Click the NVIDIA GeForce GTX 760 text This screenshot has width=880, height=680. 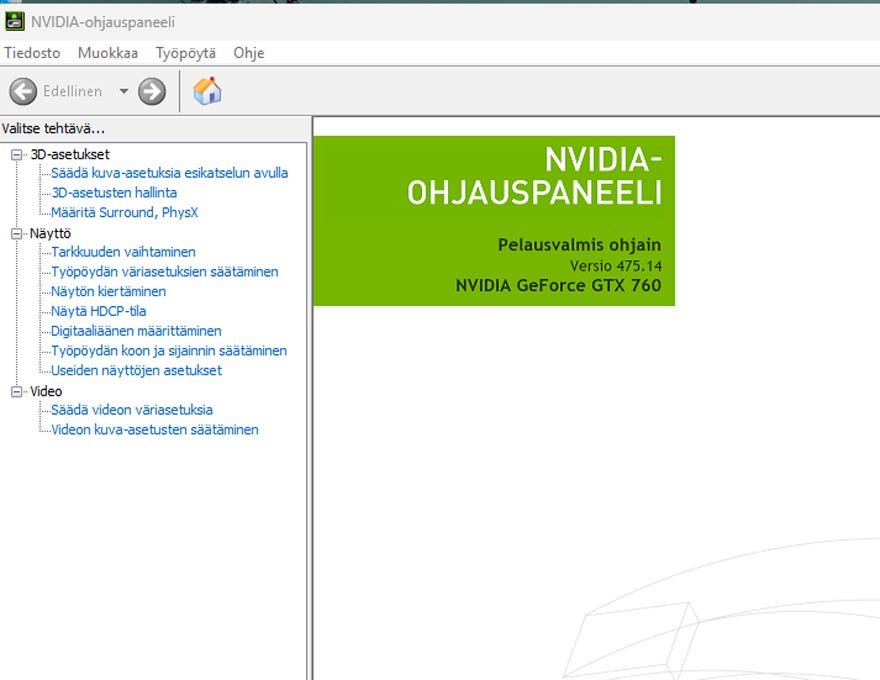tap(558, 286)
